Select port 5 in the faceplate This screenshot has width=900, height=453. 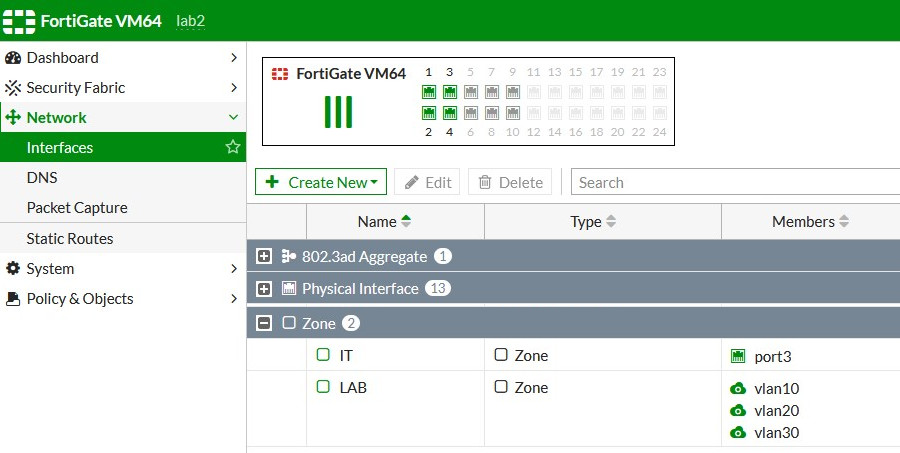[471, 92]
